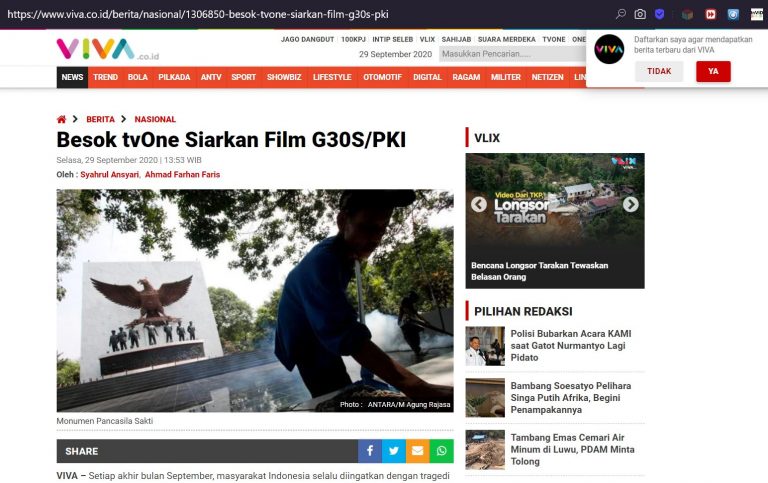Show next VLIX video slide
This screenshot has width=768, height=483.
[x=630, y=204]
